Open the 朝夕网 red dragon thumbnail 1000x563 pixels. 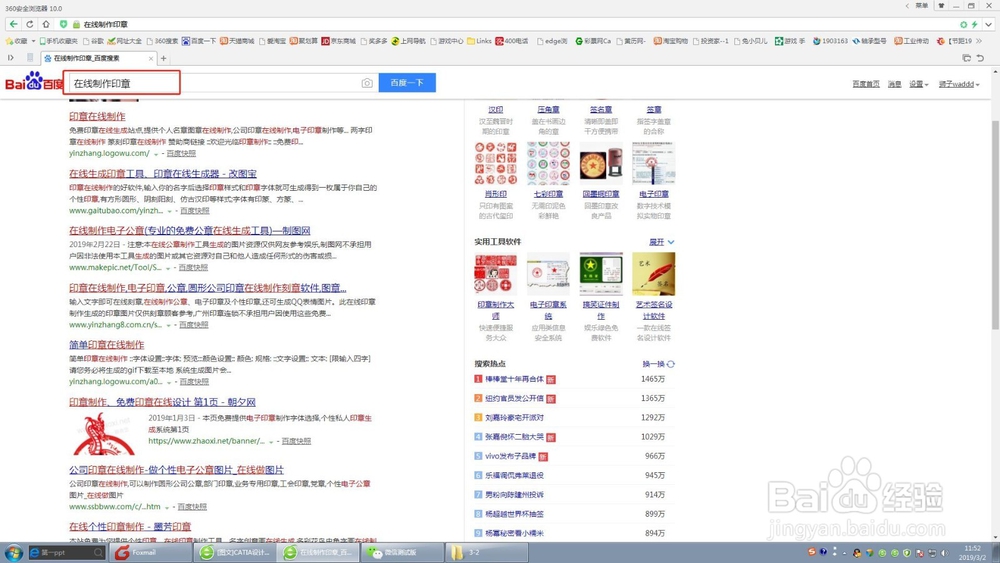[x=104, y=434]
